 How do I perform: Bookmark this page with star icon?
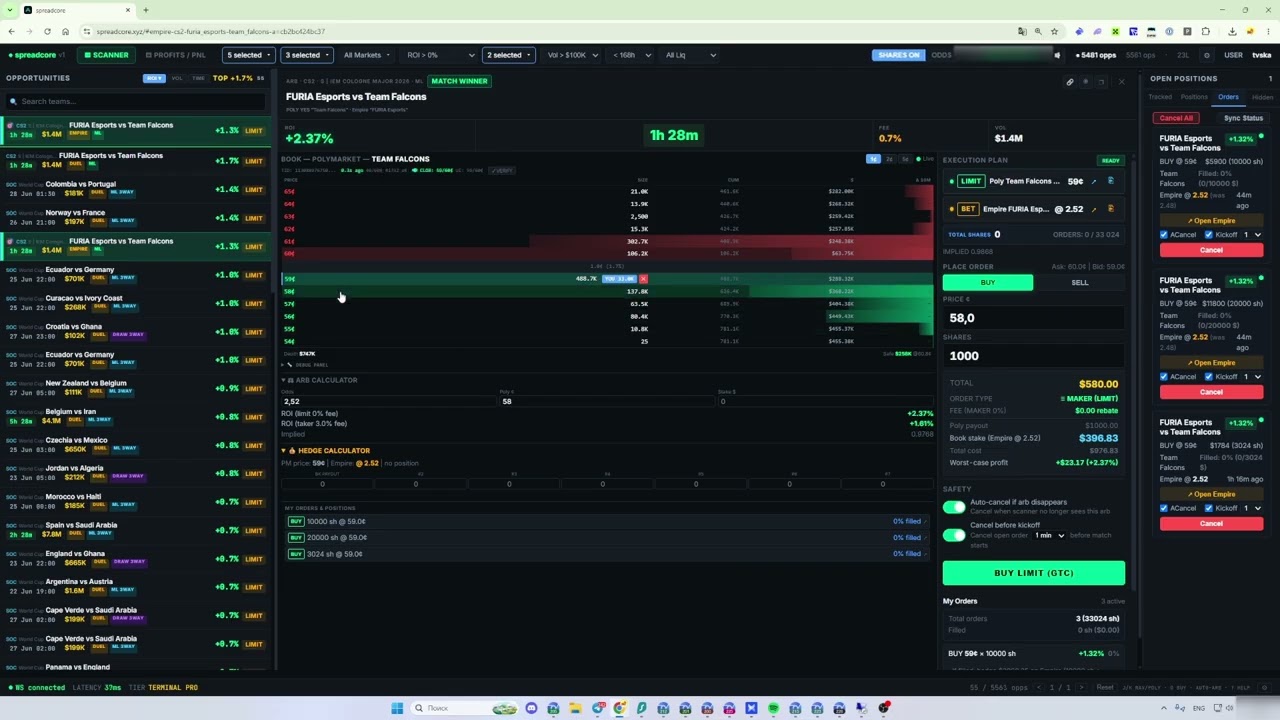point(1054,31)
